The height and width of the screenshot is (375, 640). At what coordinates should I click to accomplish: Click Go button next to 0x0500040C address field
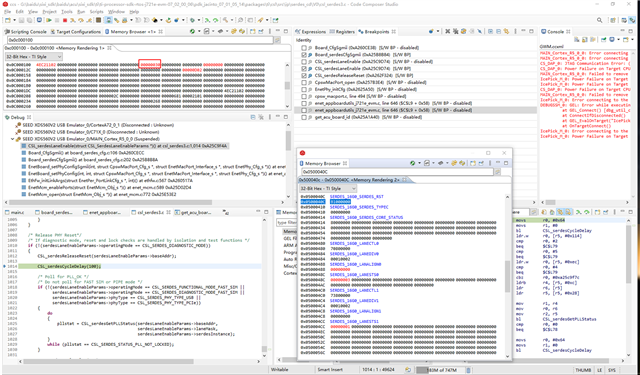[498, 172]
